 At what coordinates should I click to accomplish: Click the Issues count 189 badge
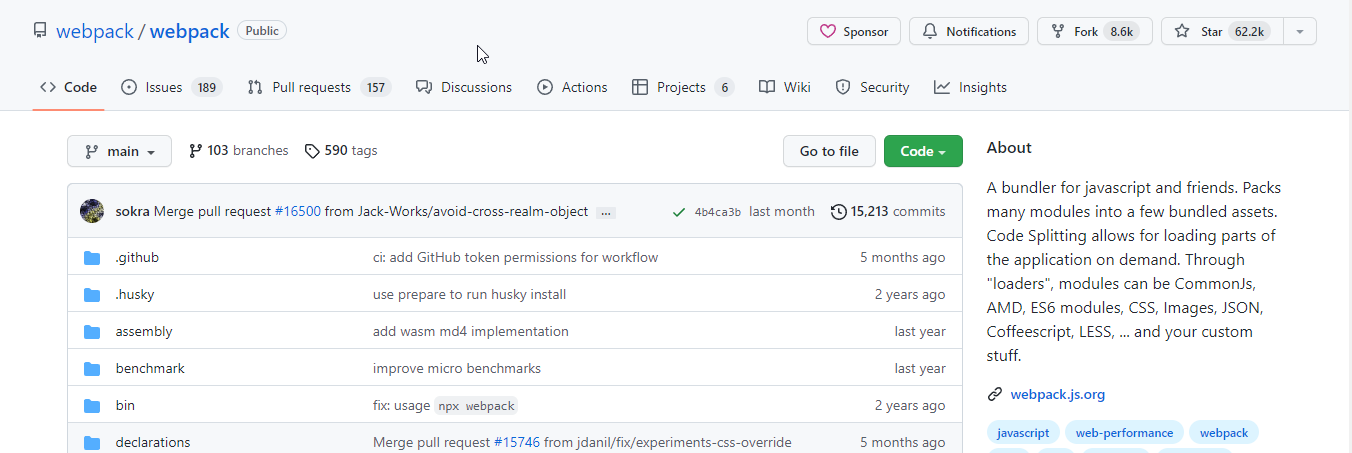[207, 87]
